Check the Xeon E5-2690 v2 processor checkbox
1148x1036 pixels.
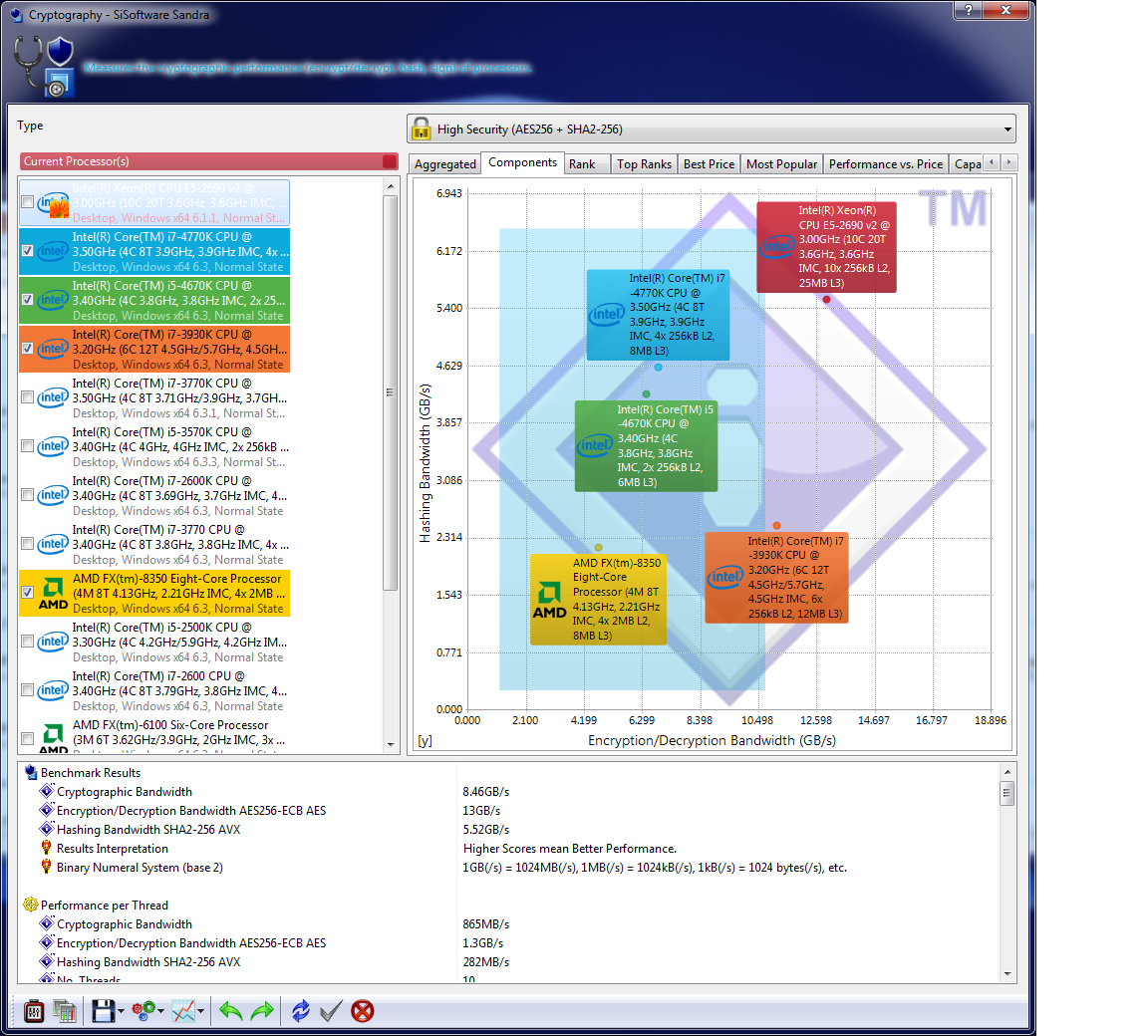click(x=27, y=202)
